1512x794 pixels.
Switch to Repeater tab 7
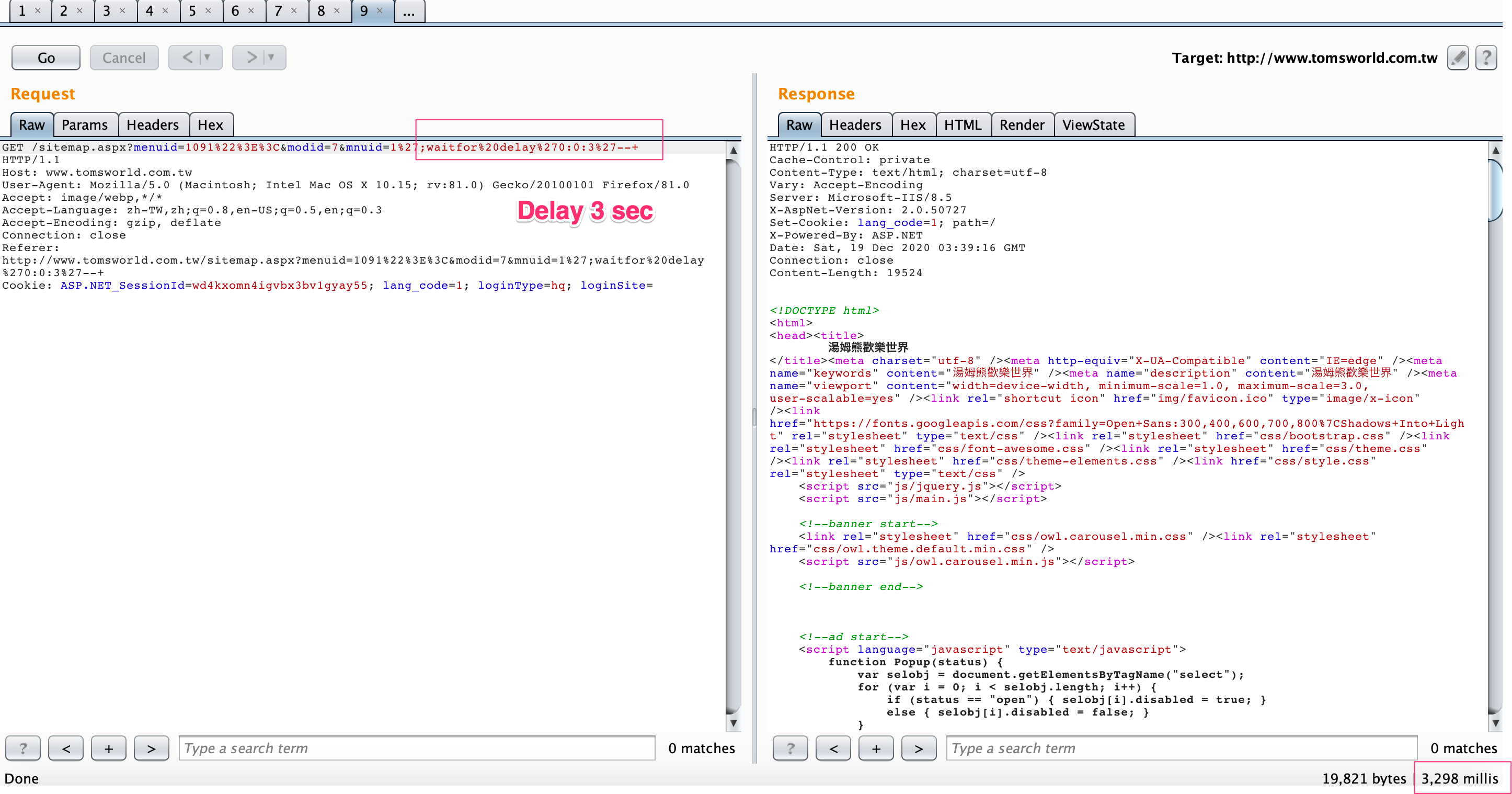tap(278, 10)
